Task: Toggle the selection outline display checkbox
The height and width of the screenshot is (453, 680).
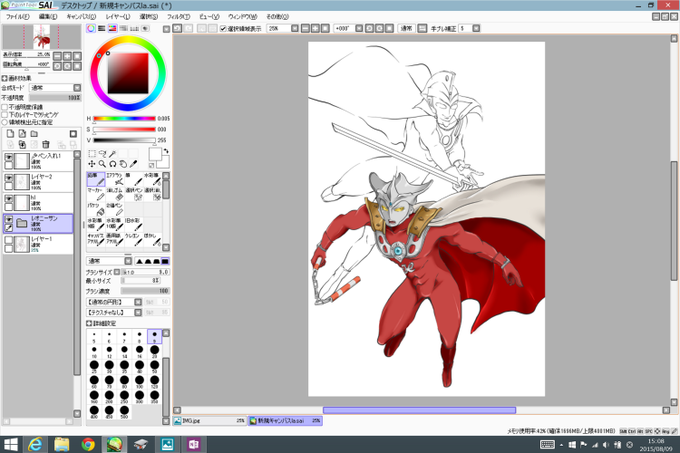Action: click(223, 29)
